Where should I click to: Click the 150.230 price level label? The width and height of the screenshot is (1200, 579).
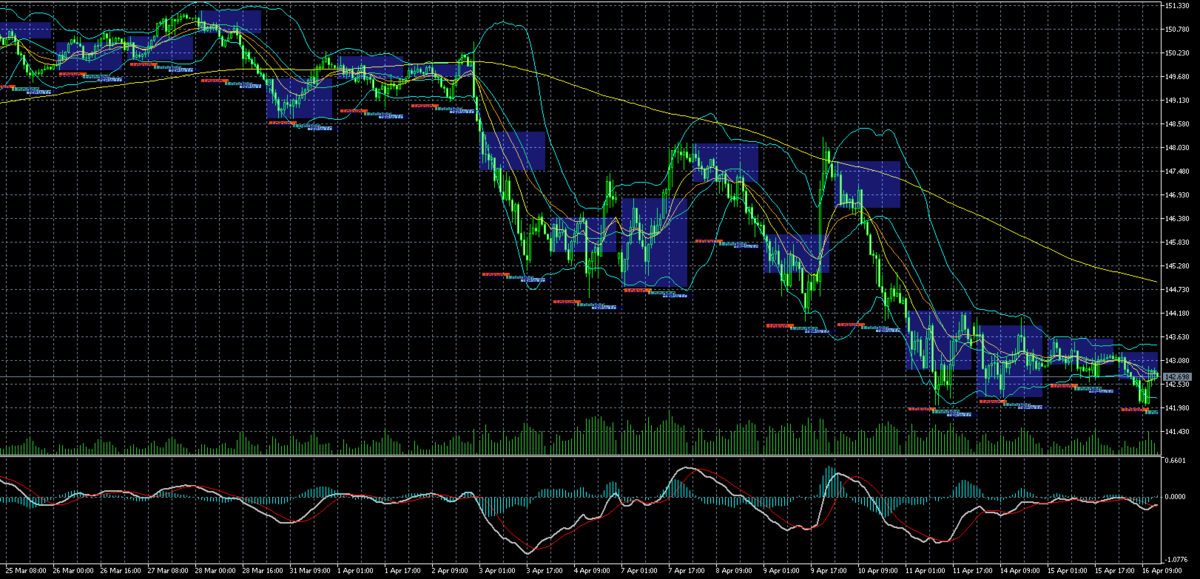coord(1178,53)
